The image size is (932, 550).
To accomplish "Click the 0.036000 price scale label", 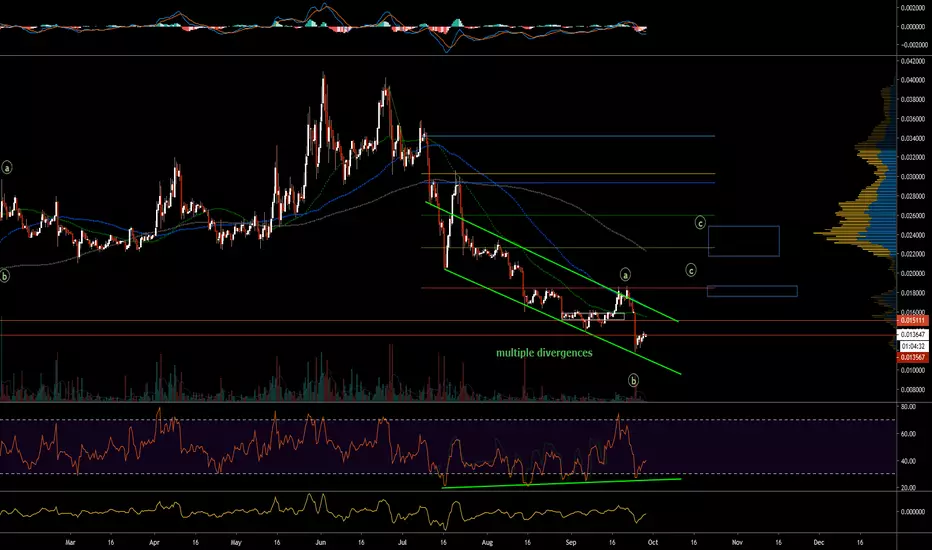I will tap(912, 119).
